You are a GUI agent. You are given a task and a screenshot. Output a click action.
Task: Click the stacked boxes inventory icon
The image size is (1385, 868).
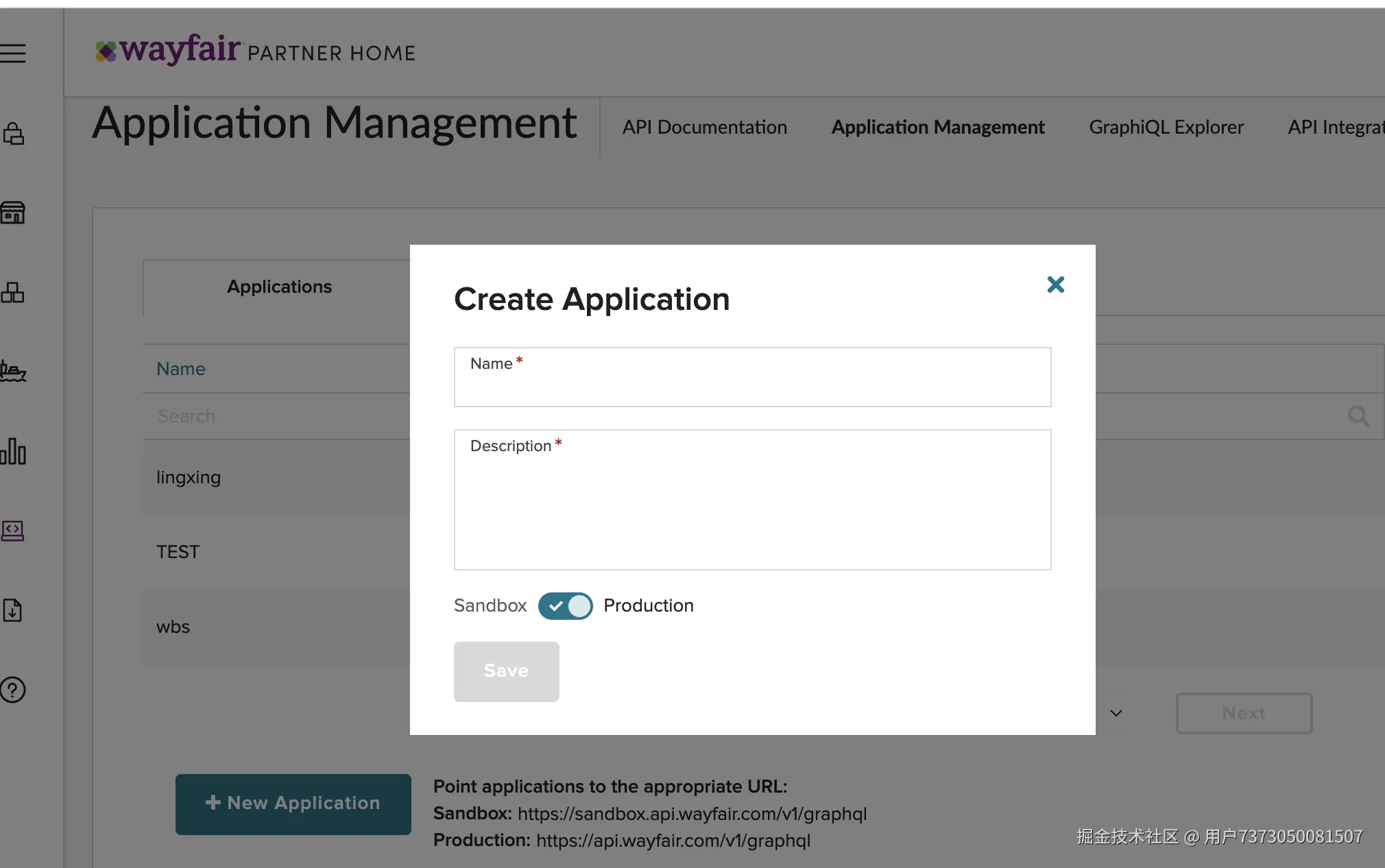(13, 293)
